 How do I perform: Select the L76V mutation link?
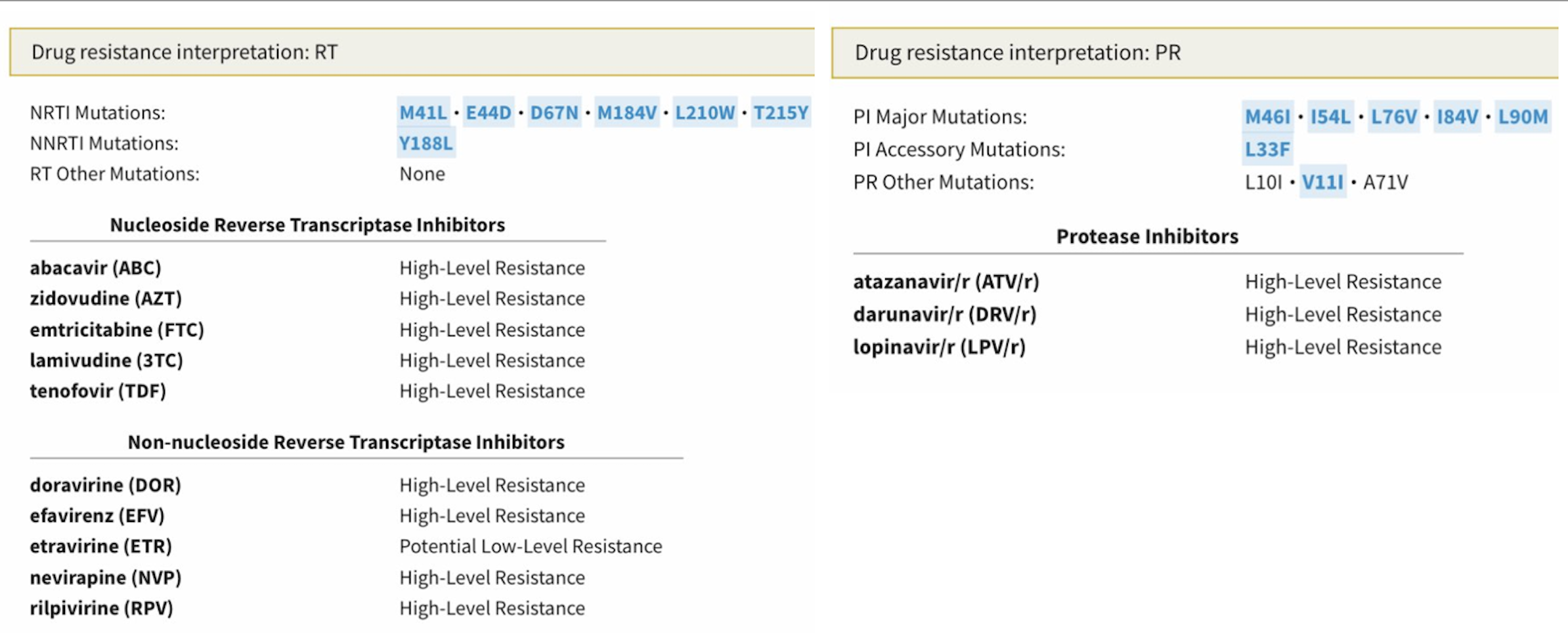1393,117
